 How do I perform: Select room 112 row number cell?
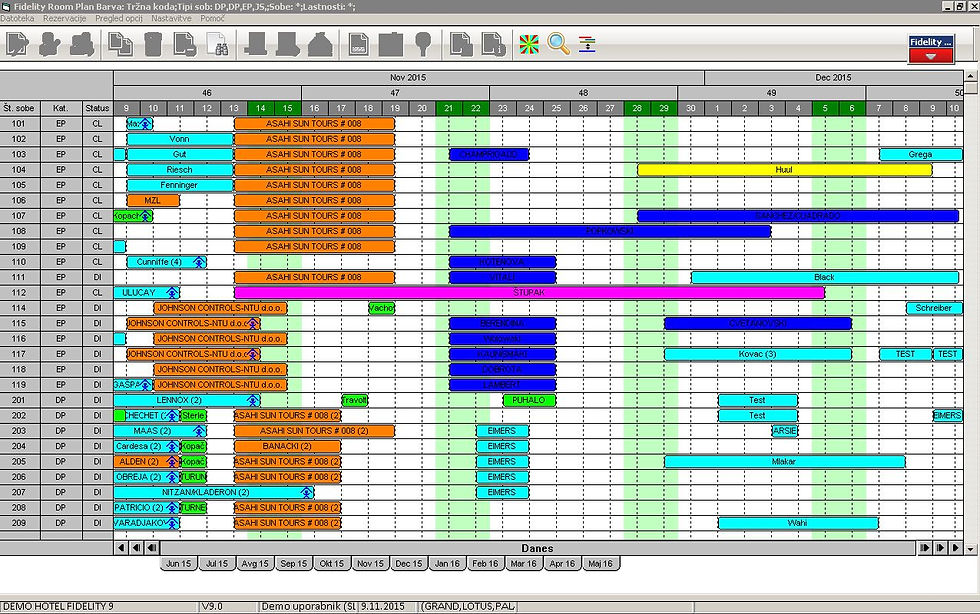[x=20, y=293]
